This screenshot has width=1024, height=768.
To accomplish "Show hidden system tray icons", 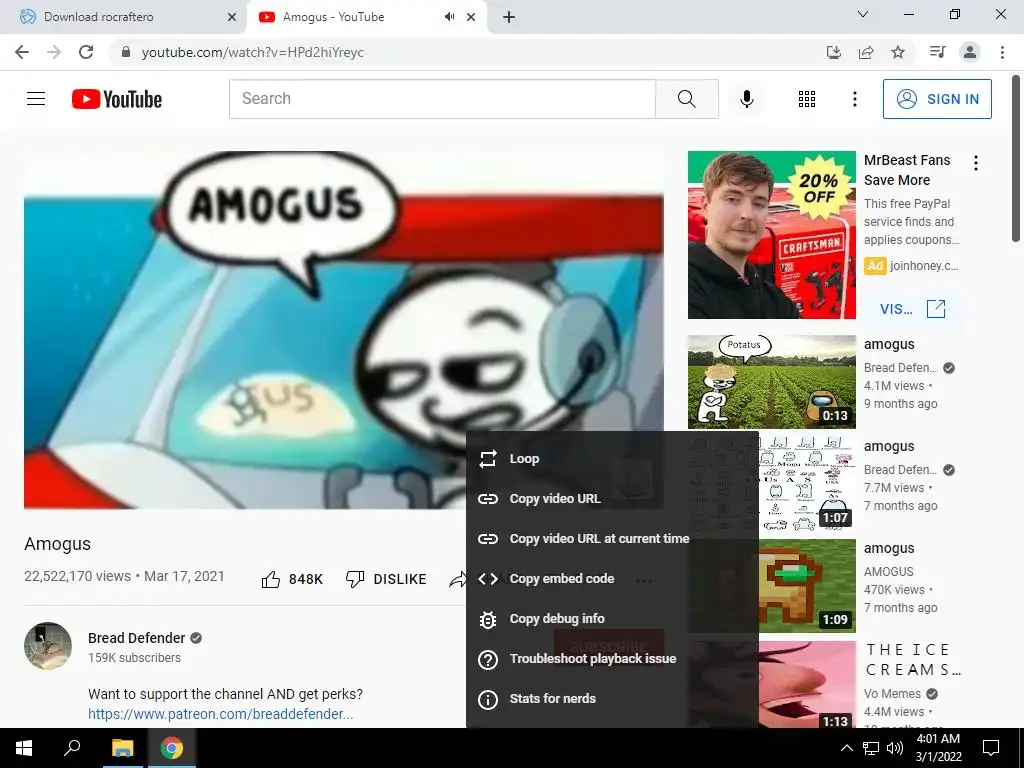I will pyautogui.click(x=846, y=748).
